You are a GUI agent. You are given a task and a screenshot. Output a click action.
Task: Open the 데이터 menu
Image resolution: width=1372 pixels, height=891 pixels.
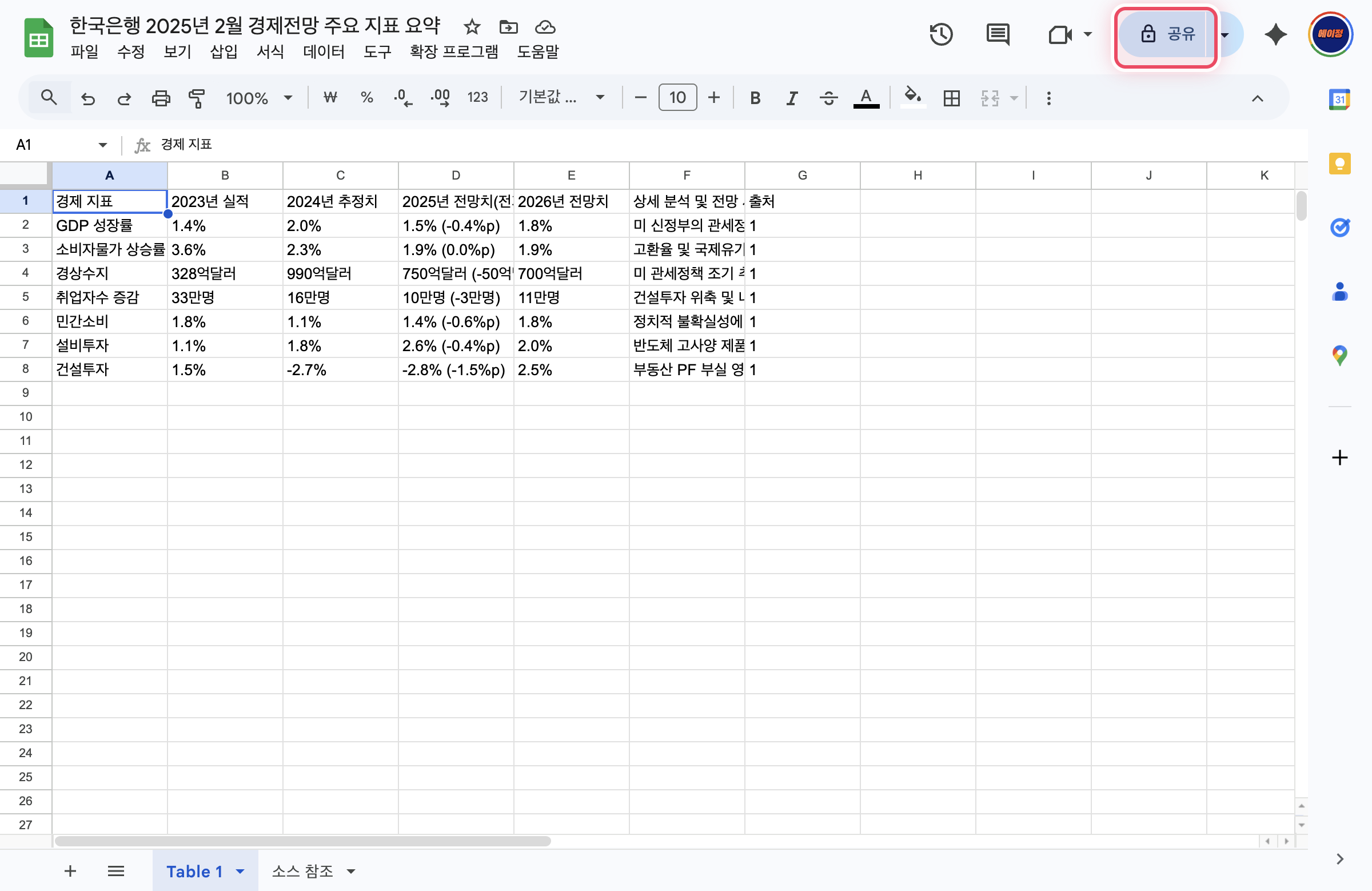(x=324, y=52)
